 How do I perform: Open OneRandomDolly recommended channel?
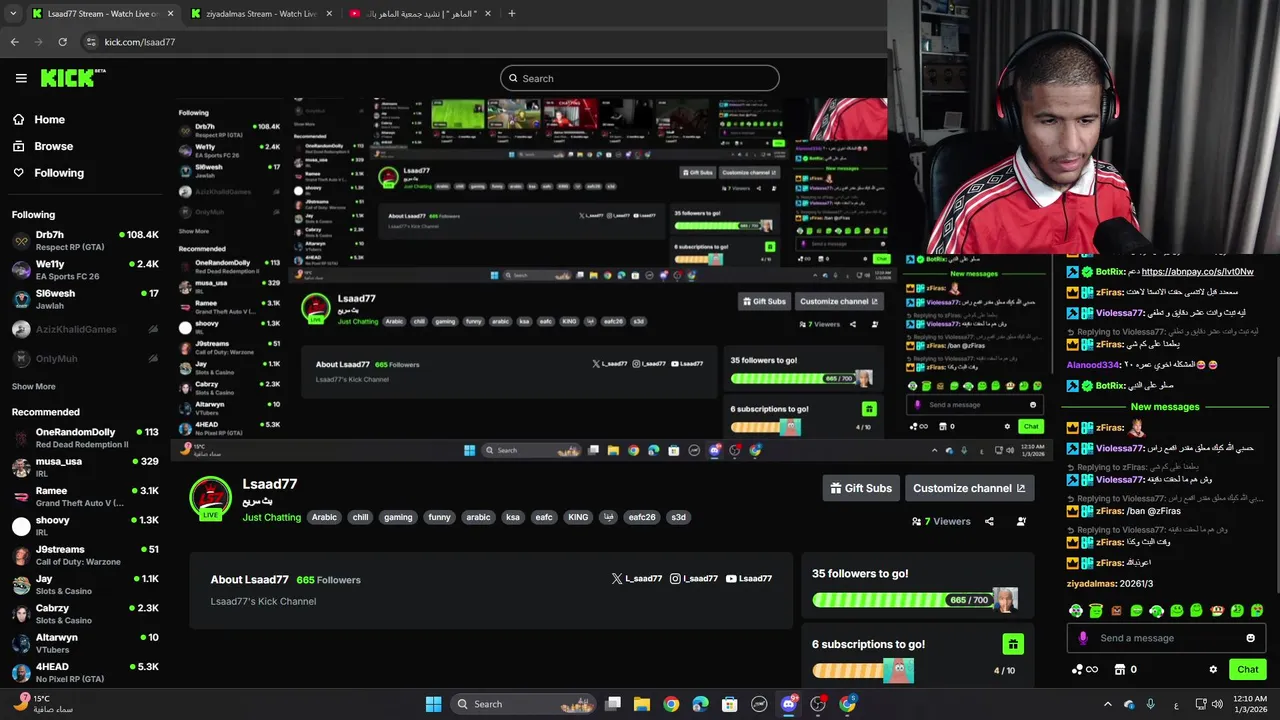pos(85,438)
